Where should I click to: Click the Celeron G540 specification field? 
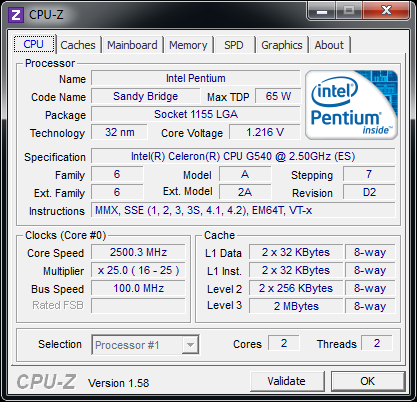243,156
